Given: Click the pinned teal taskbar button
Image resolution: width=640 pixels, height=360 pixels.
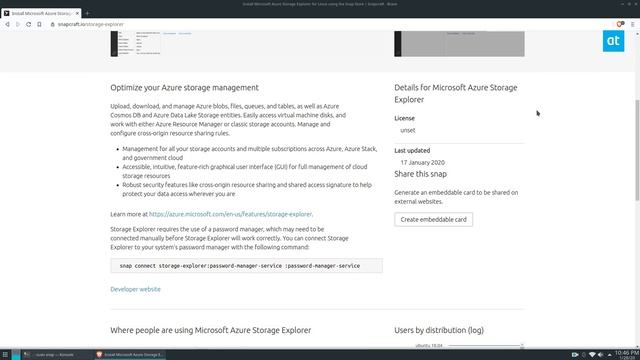Looking at the screenshot, I should [x=16, y=355].
